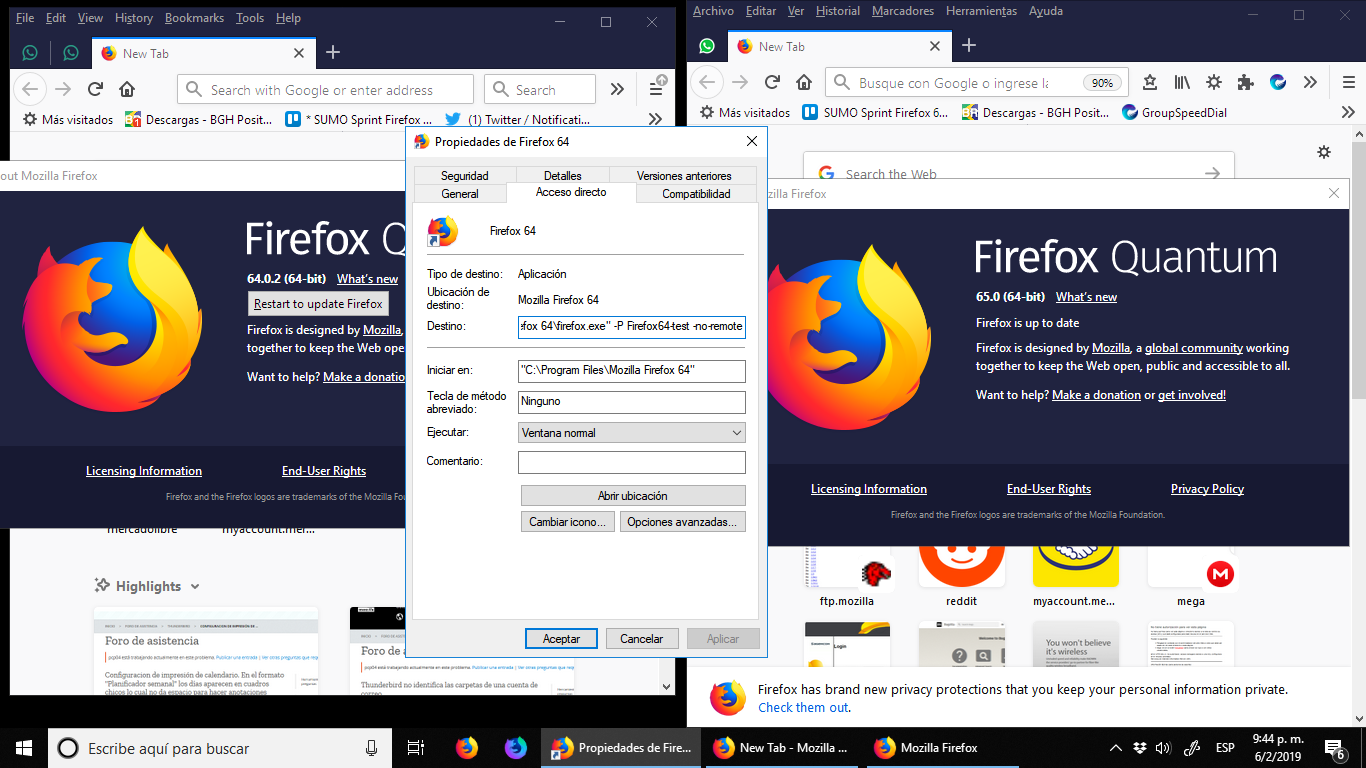Image resolution: width=1366 pixels, height=768 pixels.
Task: Open a new tab in left Firefox window
Action: click(x=333, y=53)
